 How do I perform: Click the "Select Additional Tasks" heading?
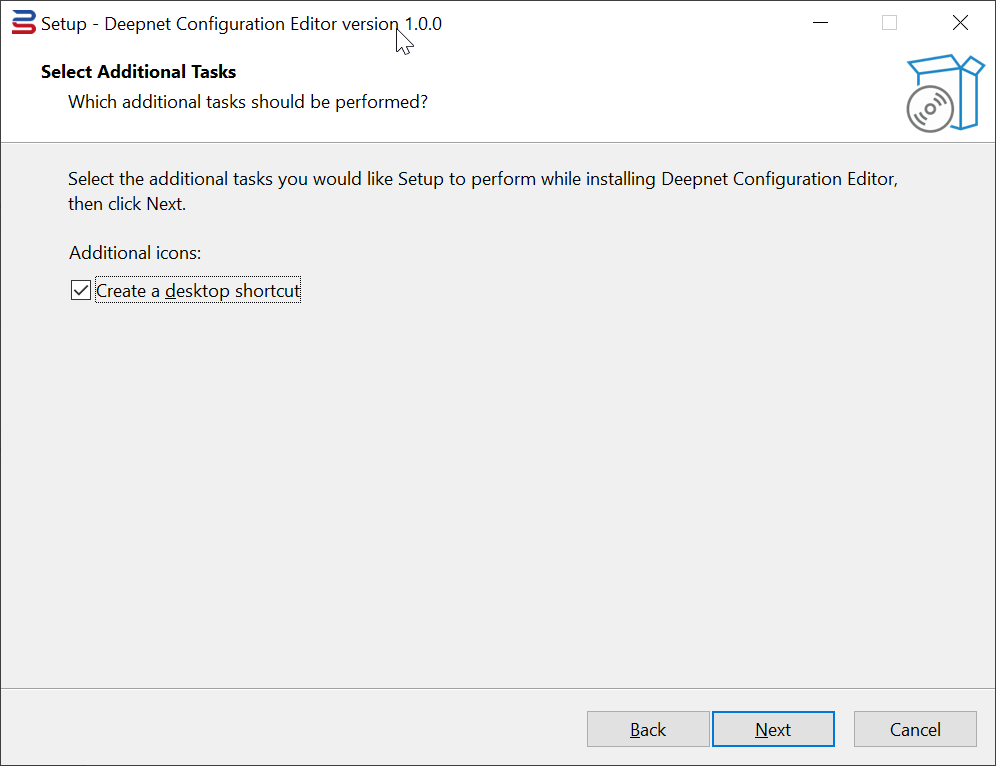(138, 72)
